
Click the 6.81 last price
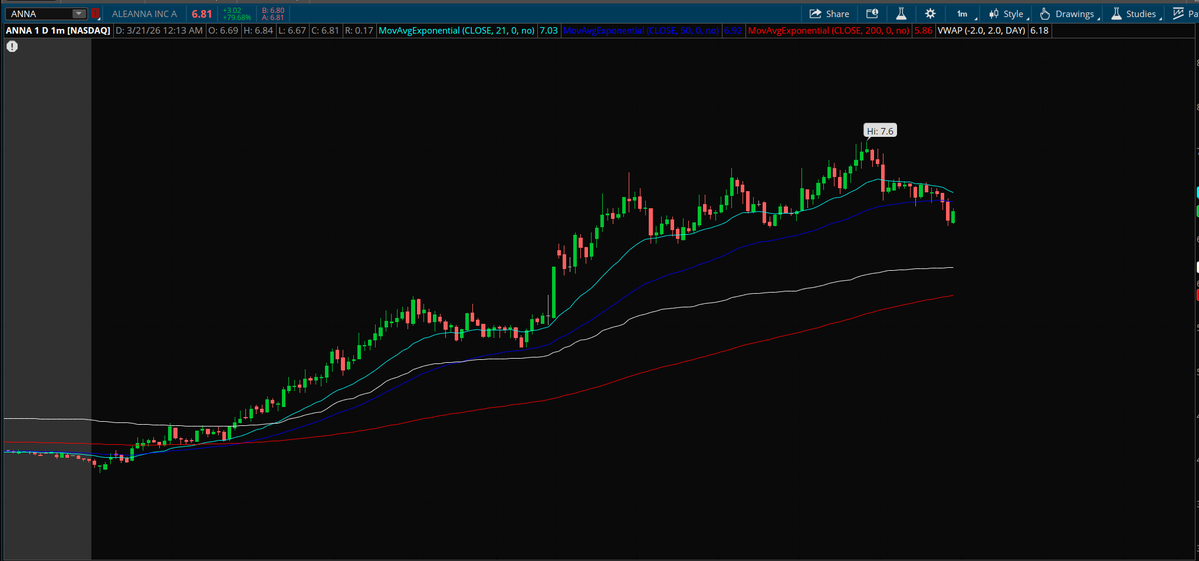click(x=201, y=14)
